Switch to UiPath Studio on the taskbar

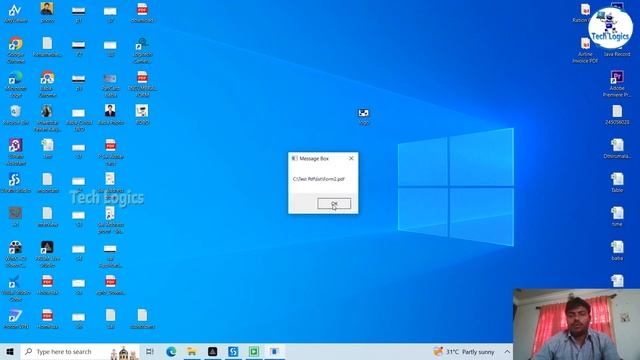233,351
